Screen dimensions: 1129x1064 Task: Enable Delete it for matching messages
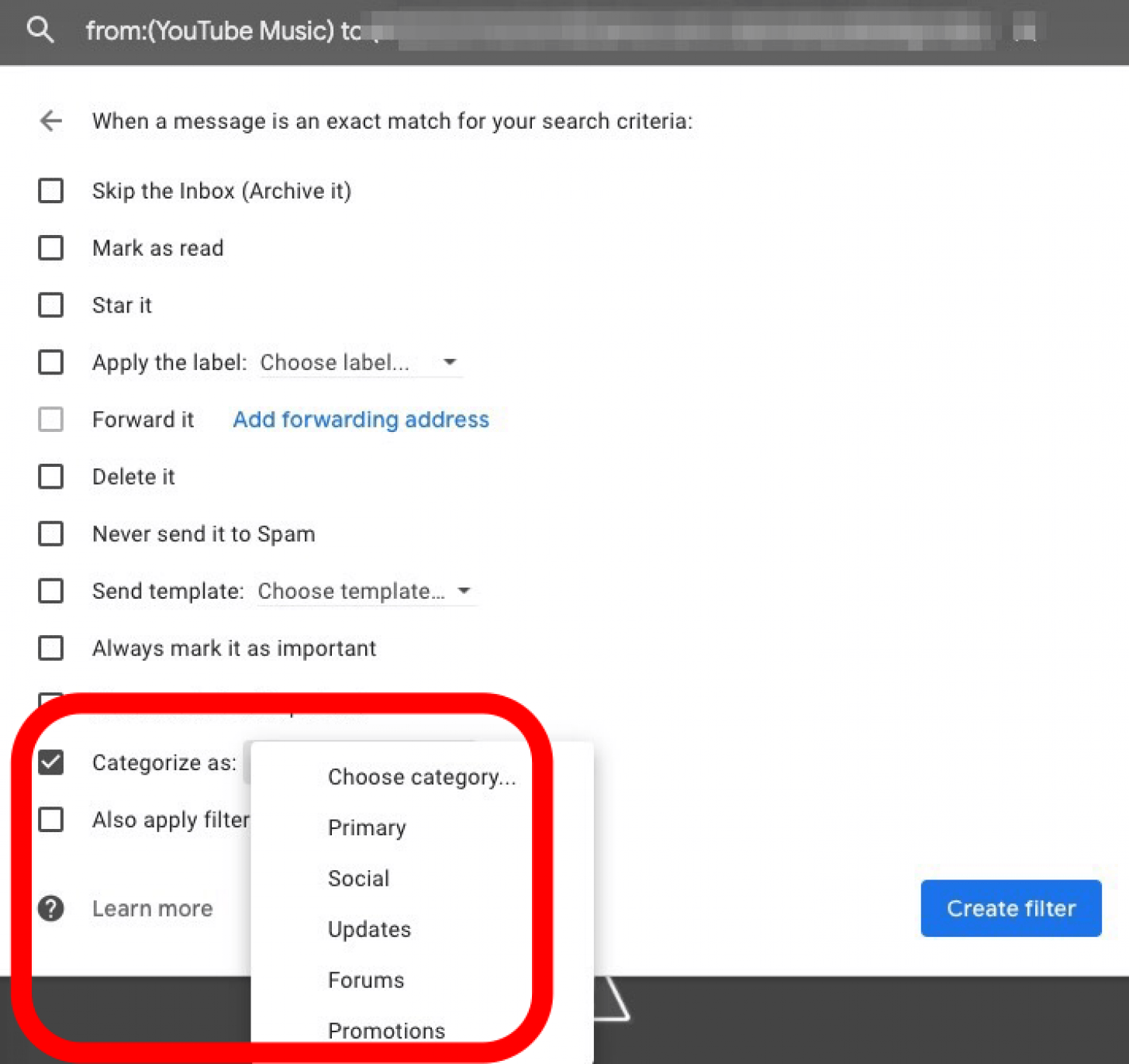pyautogui.click(x=50, y=476)
